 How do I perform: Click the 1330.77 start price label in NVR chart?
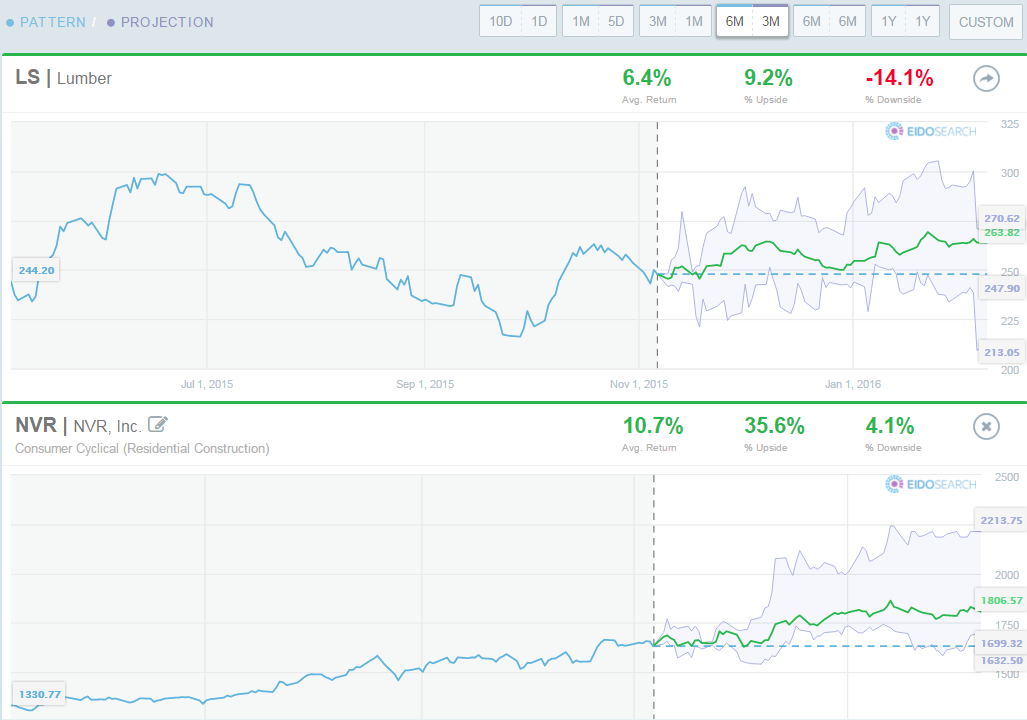39,694
